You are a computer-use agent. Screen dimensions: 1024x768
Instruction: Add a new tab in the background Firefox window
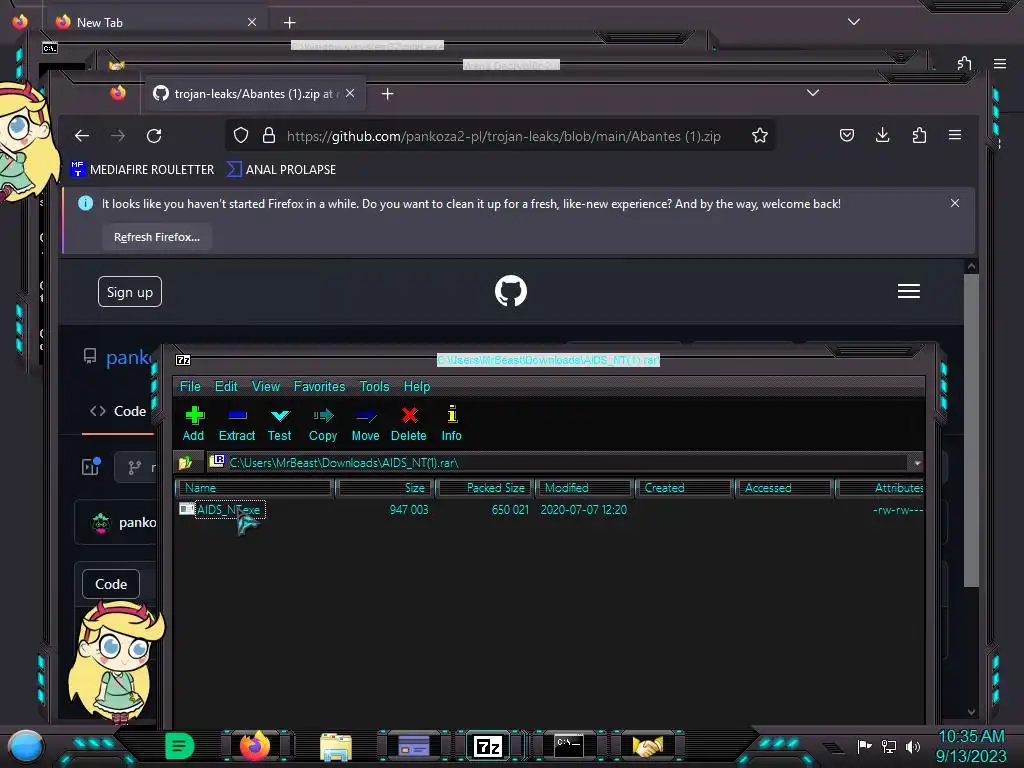pos(289,23)
